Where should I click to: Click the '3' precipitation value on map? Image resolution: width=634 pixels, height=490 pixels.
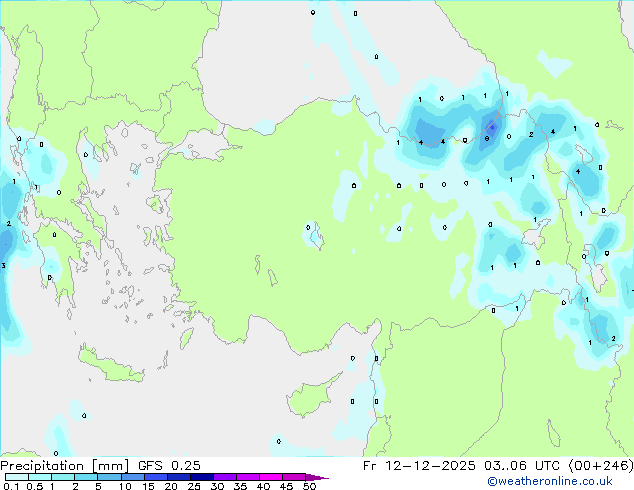(x=3, y=266)
